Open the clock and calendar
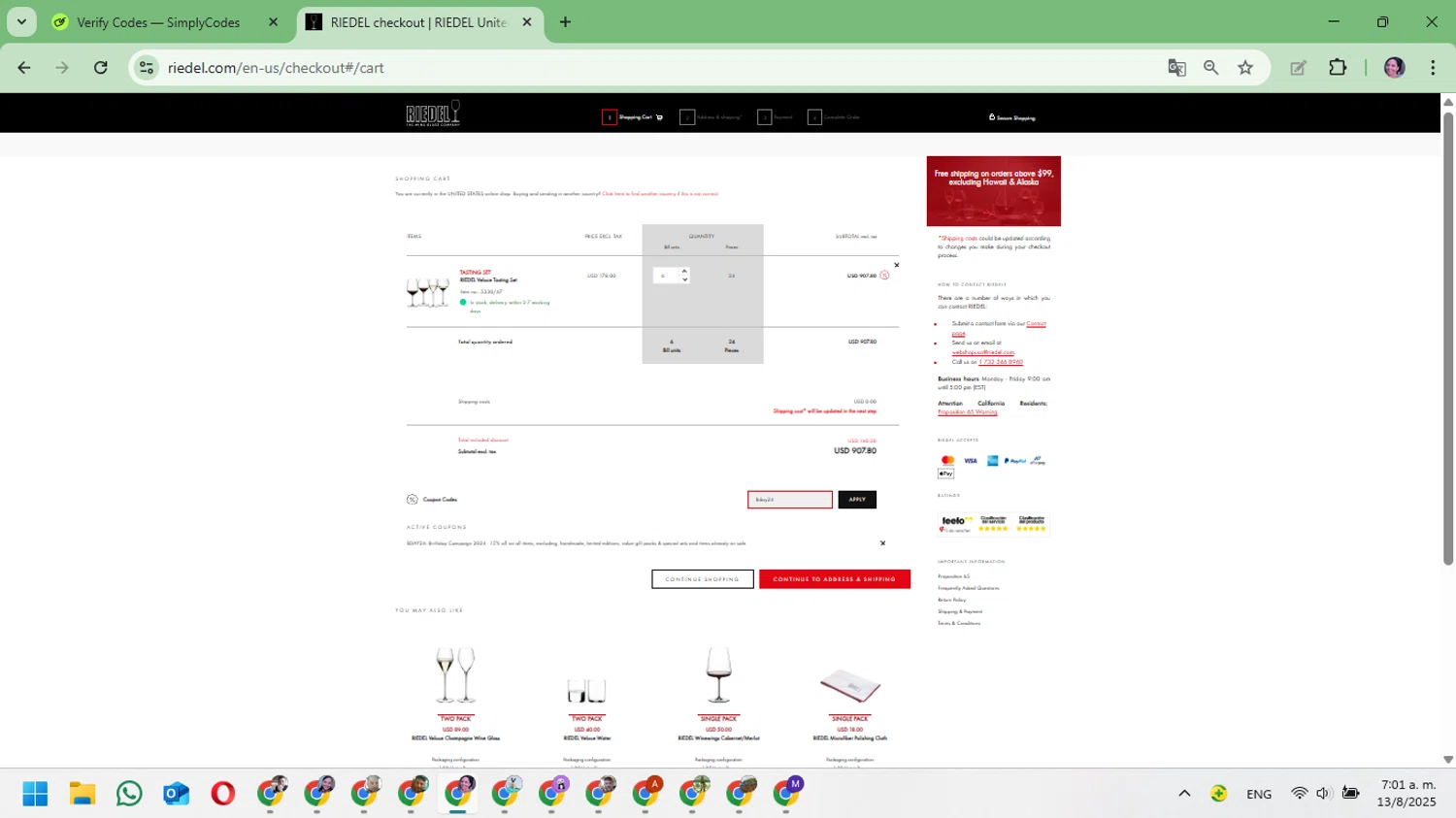Viewport: 1456px width, 818px height. [x=1407, y=794]
